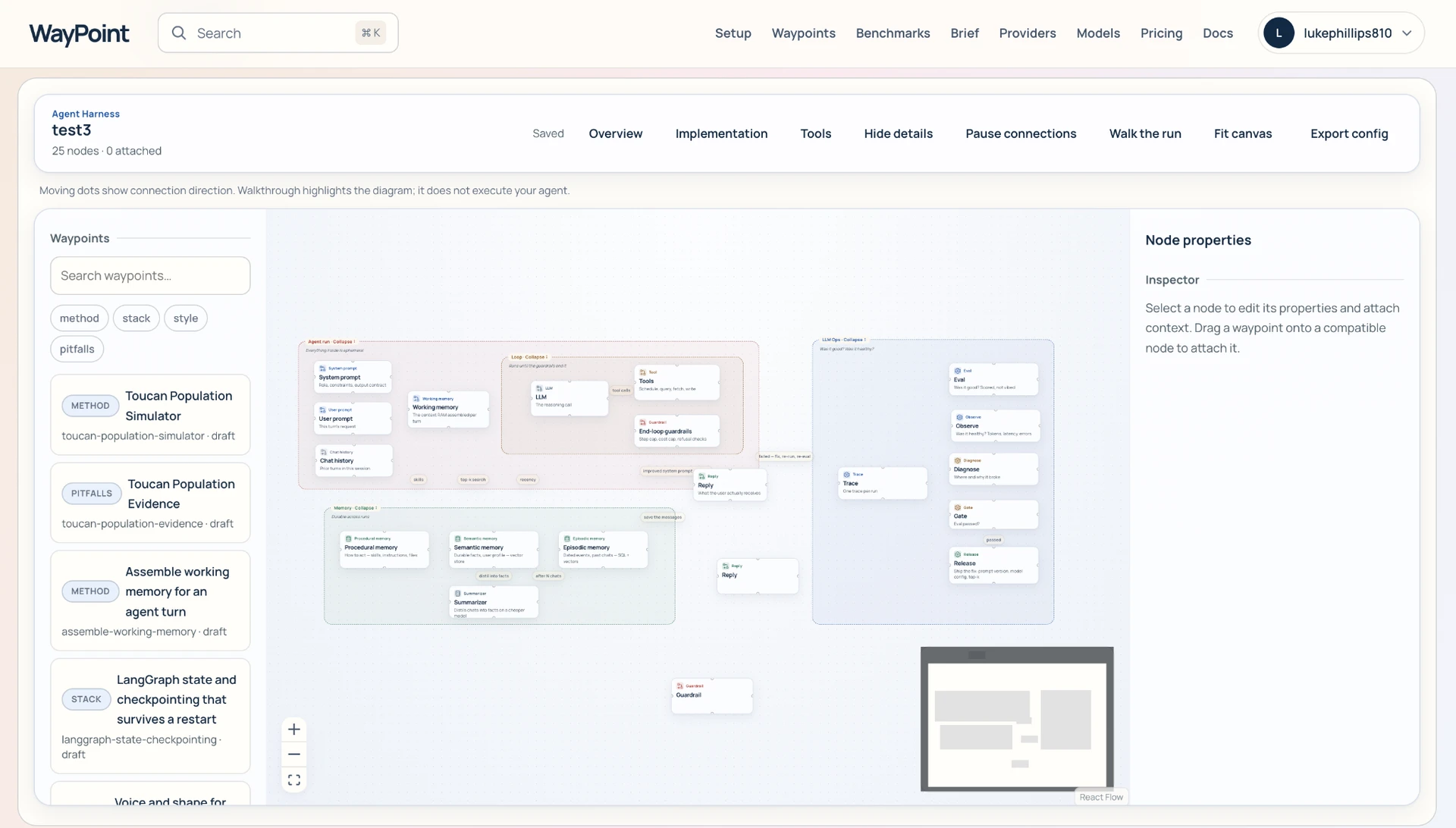1456x828 pixels.
Task: Toggle the method filter chip
Action: [80, 318]
